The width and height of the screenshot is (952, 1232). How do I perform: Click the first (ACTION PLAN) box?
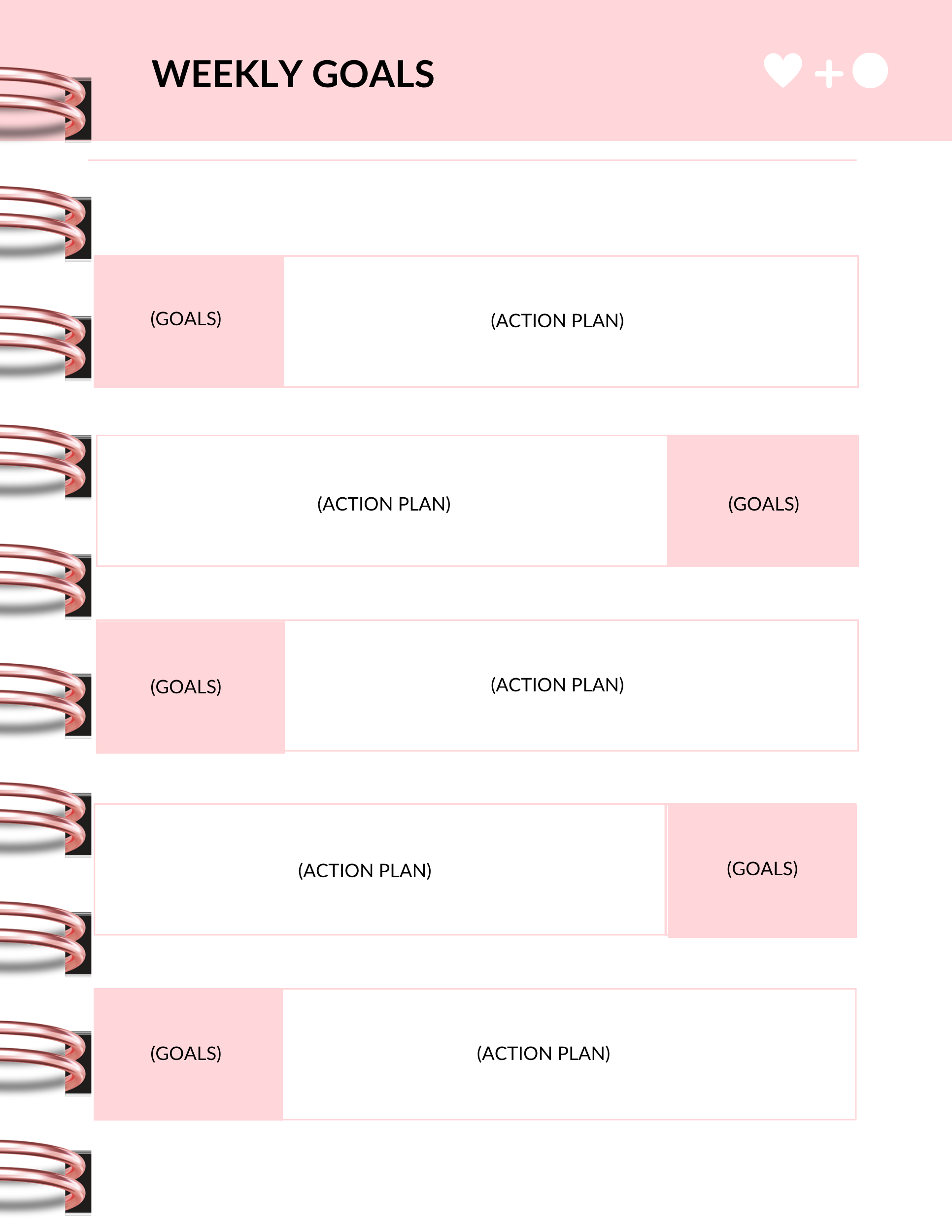(x=571, y=321)
